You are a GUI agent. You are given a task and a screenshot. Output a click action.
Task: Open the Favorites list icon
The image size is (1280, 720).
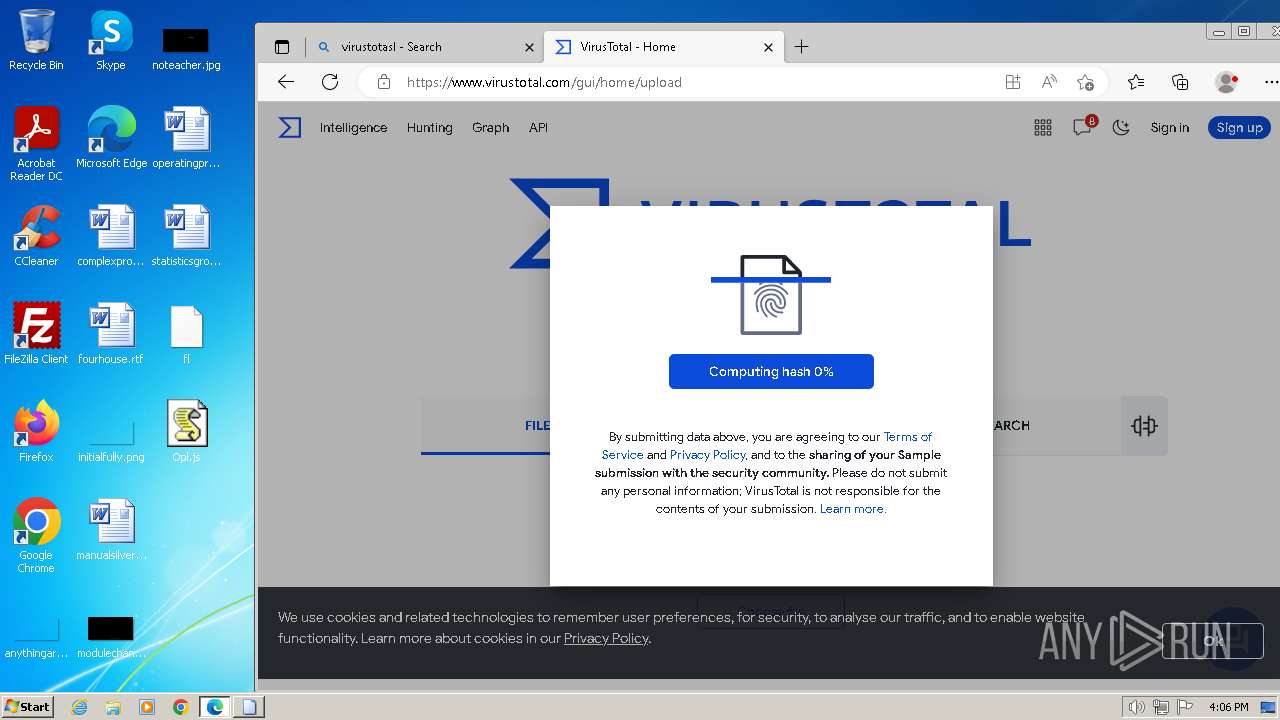pos(1136,82)
